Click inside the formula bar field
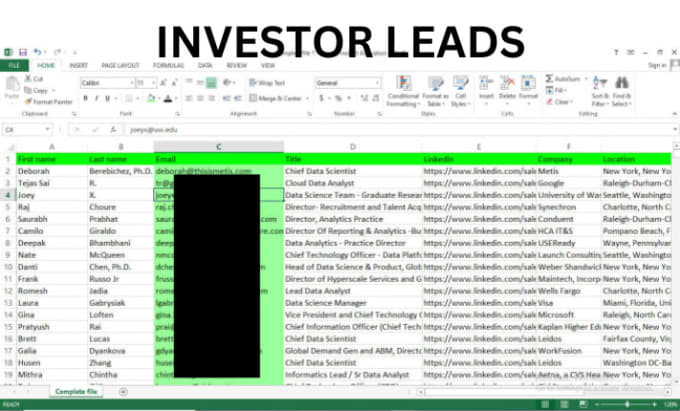 399,130
